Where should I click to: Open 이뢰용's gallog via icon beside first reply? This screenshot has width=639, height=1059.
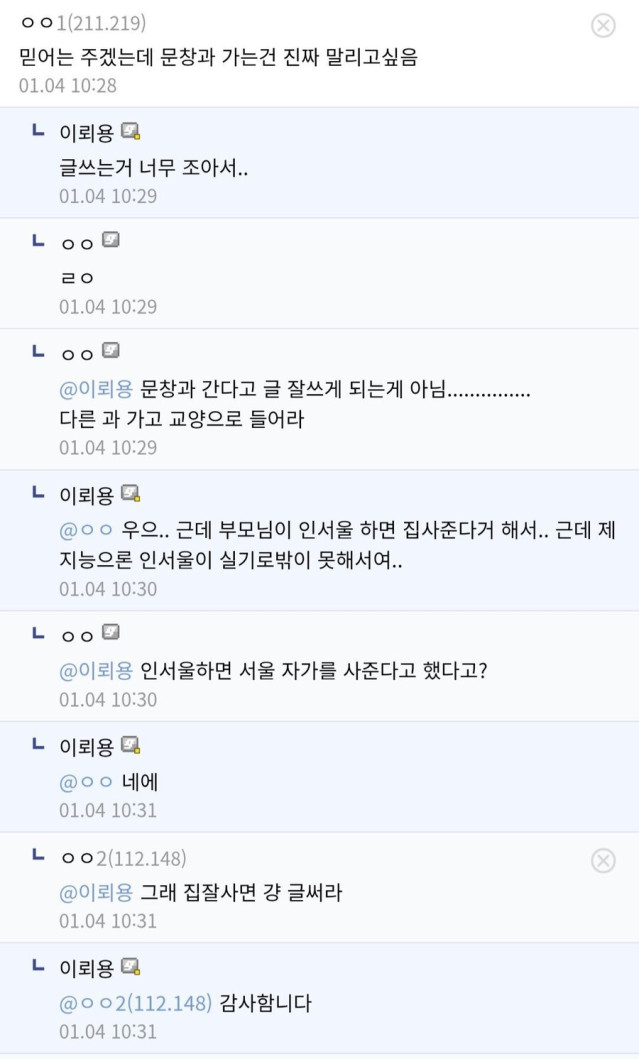click(x=131, y=130)
